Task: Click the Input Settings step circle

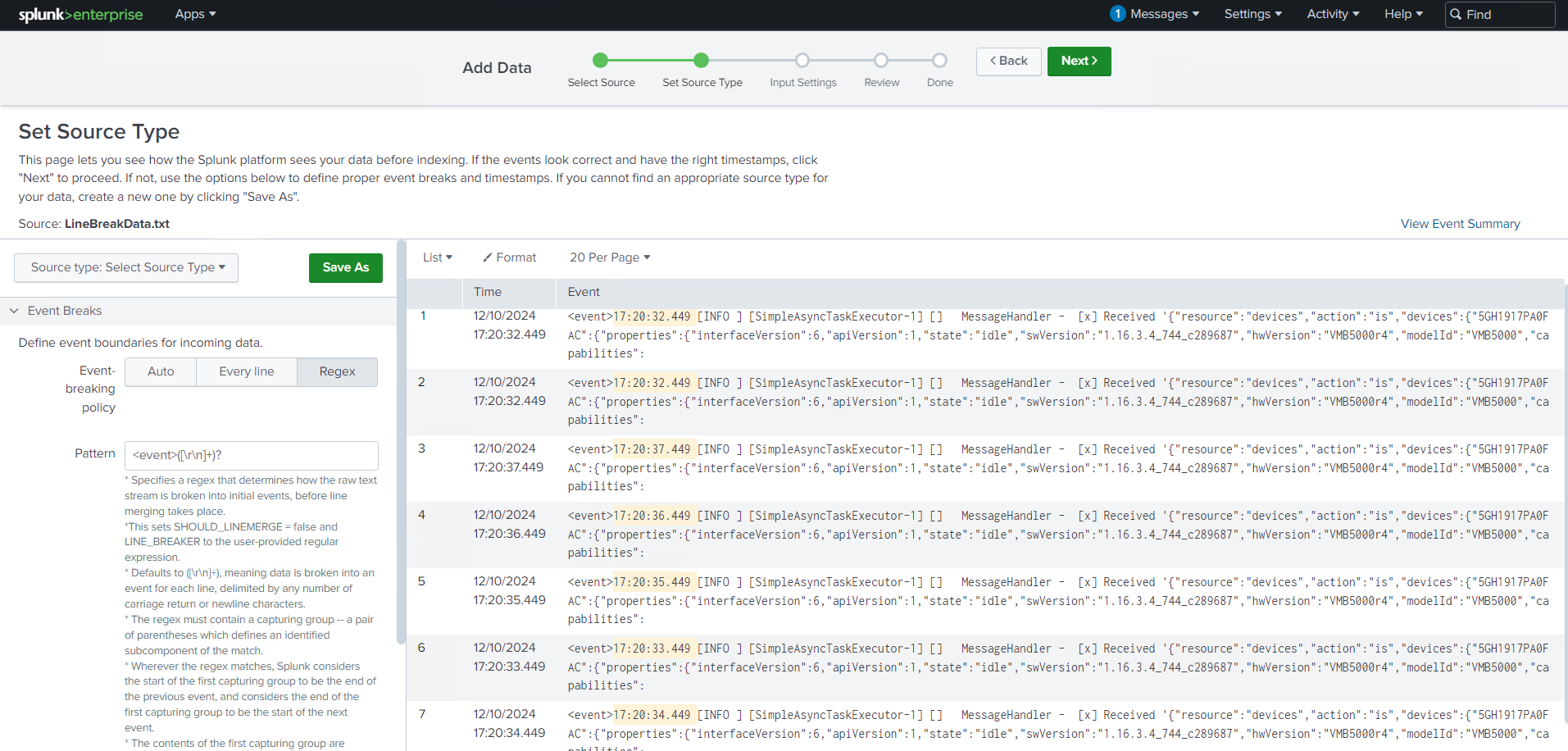Action: 802,60
